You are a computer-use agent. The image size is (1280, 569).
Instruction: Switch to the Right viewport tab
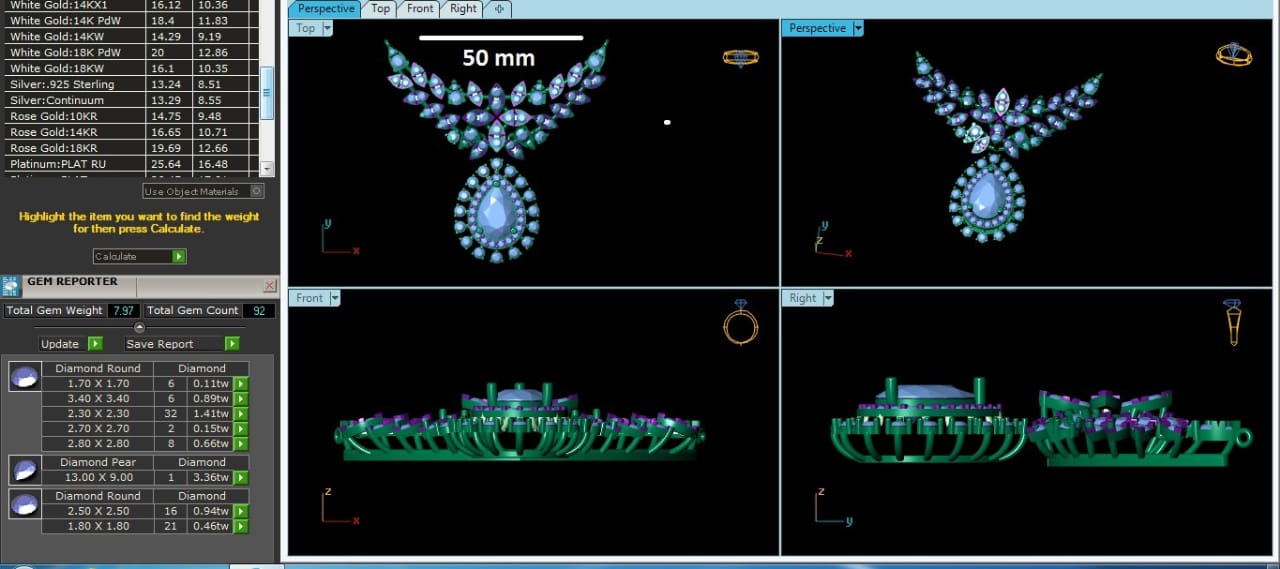pyautogui.click(x=463, y=9)
